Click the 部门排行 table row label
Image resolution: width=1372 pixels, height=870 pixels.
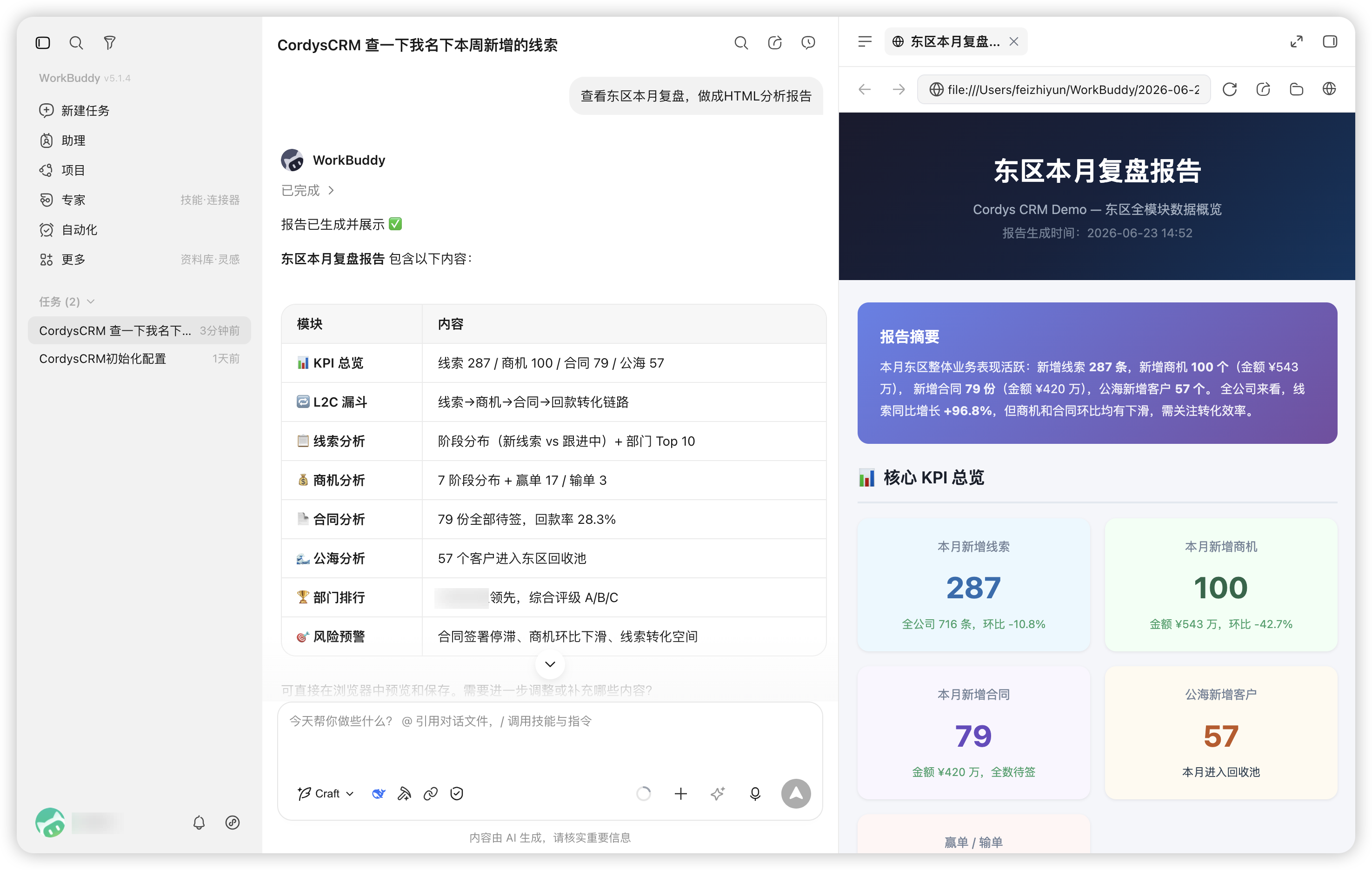tap(331, 597)
